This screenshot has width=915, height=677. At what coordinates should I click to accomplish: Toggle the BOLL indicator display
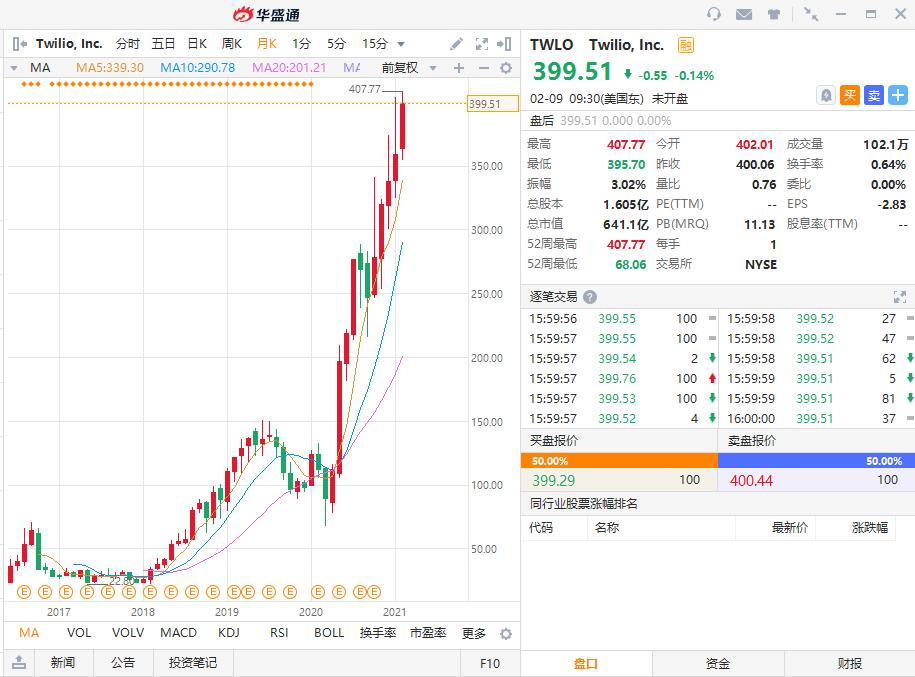coord(329,633)
